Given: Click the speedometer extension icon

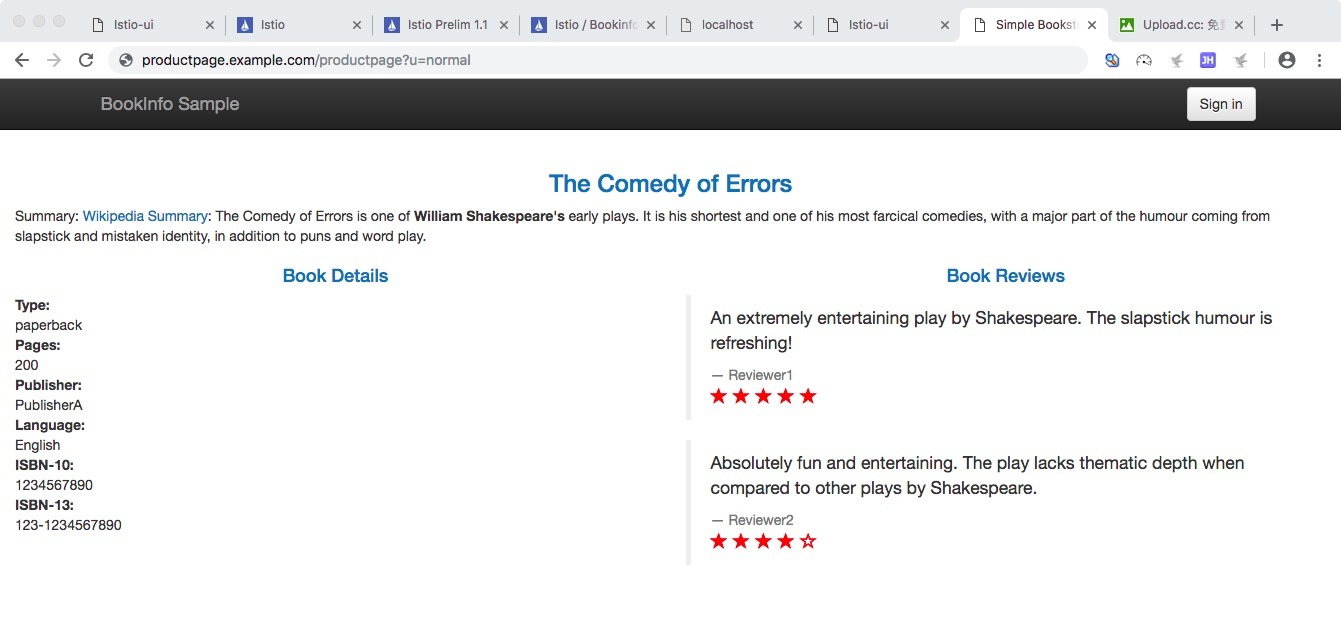Looking at the screenshot, I should (1144, 60).
